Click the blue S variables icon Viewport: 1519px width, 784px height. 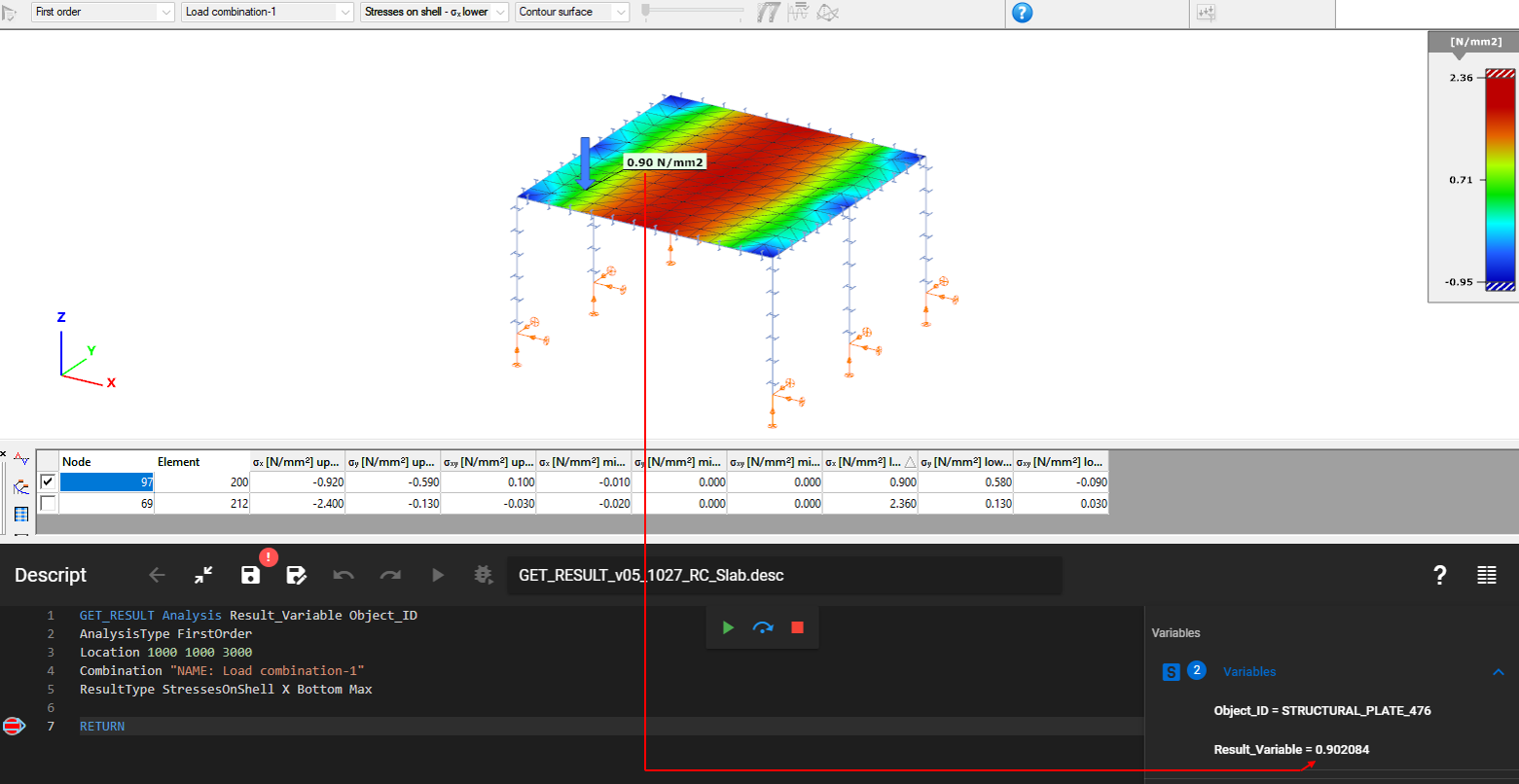click(x=1172, y=672)
